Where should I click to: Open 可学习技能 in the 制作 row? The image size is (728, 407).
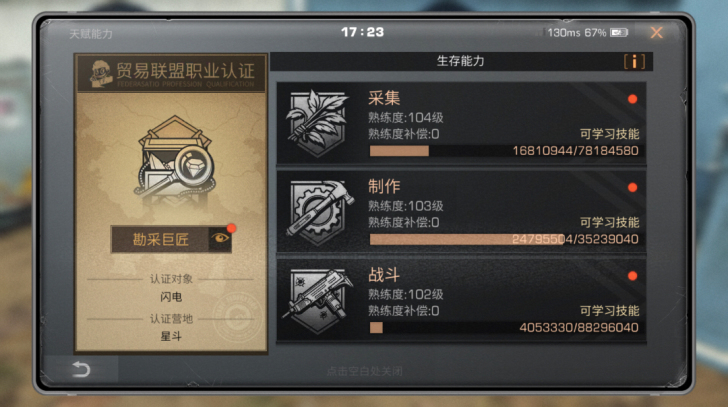[x=609, y=222]
